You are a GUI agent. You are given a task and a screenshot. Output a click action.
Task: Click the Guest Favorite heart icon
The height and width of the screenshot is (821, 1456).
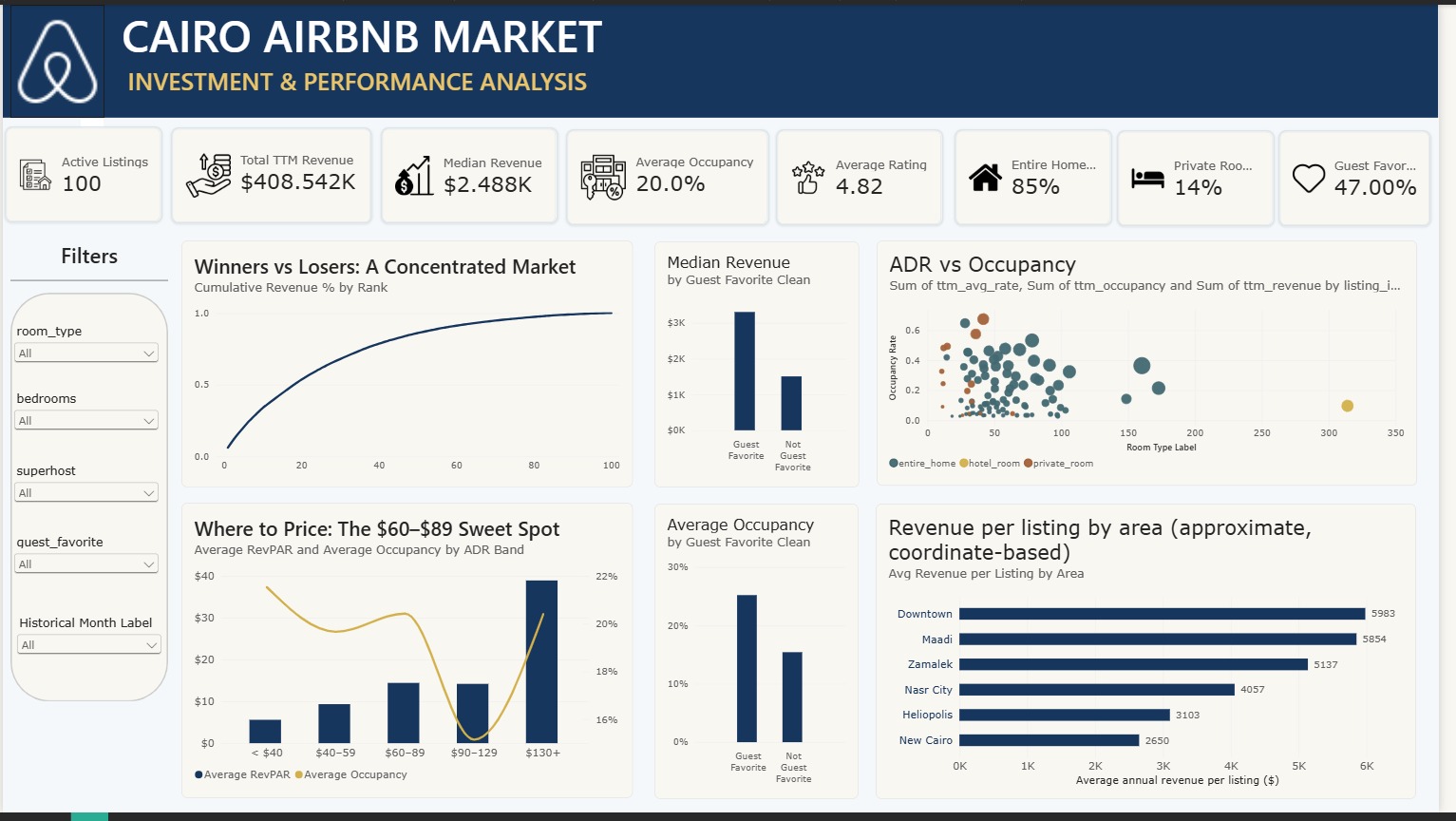1309,178
